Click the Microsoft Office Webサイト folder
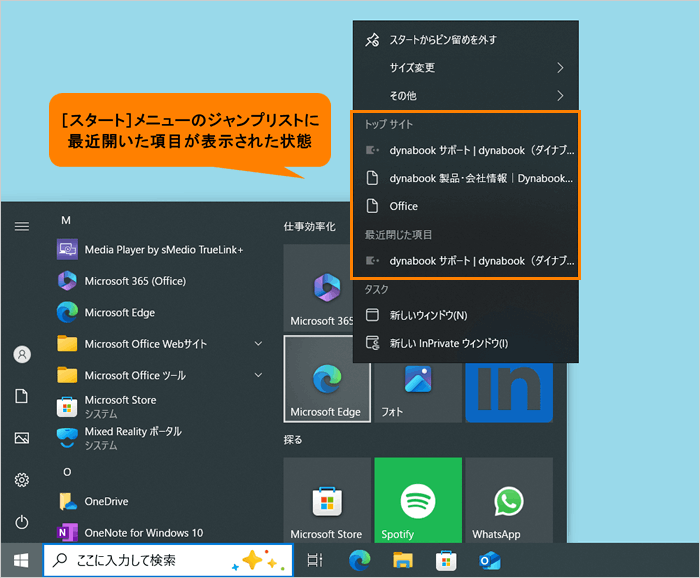Image resolution: width=700 pixels, height=578 pixels. point(161,344)
